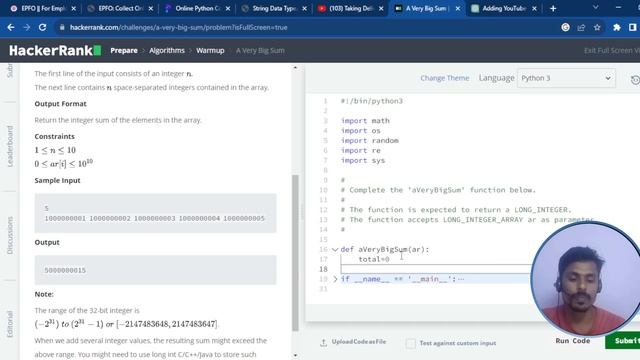Viewport: 640px width, 360px height.
Task: Click the share page icon
Action: 581,27
